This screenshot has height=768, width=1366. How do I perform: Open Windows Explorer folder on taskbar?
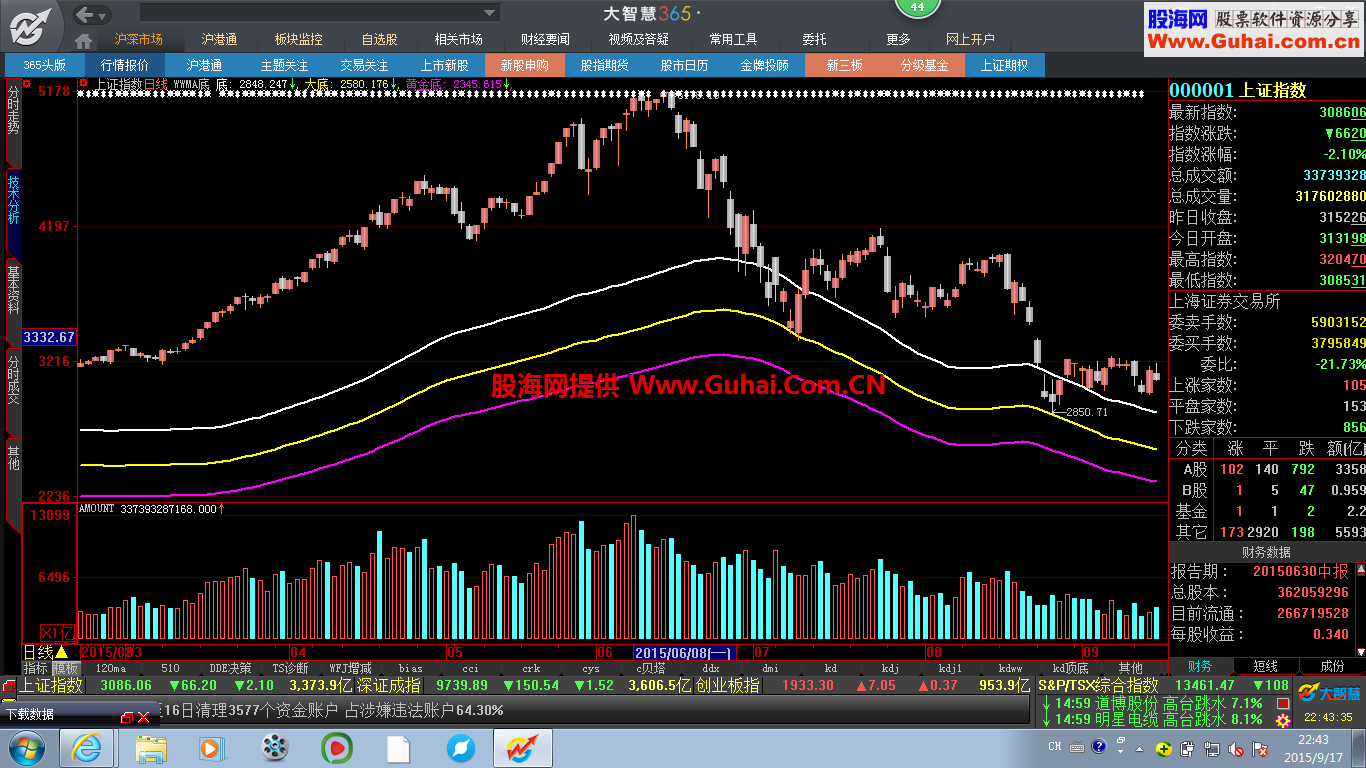[x=151, y=747]
